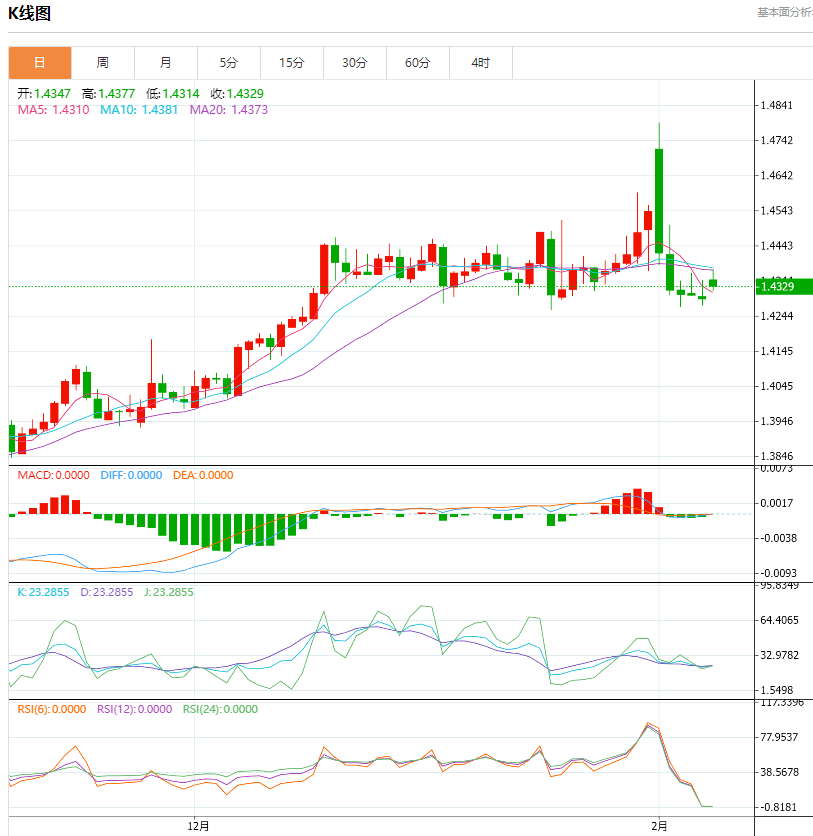Click the 2月 date axis label

point(659,826)
